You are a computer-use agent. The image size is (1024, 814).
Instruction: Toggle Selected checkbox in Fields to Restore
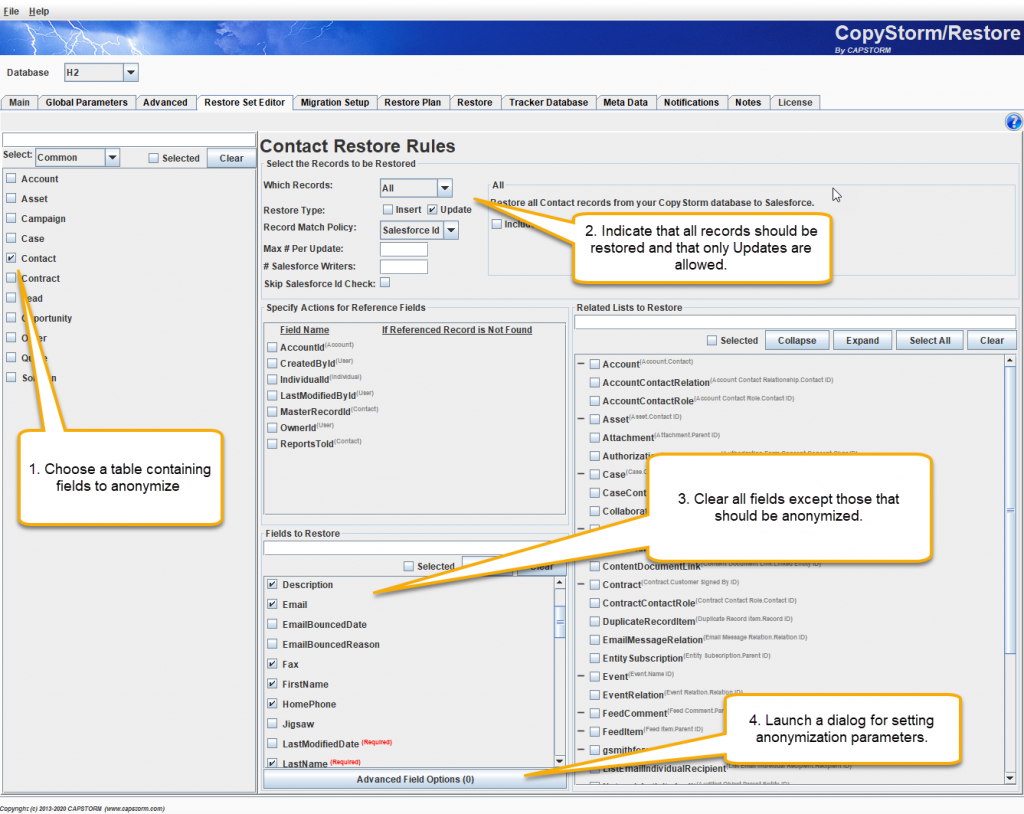(409, 566)
